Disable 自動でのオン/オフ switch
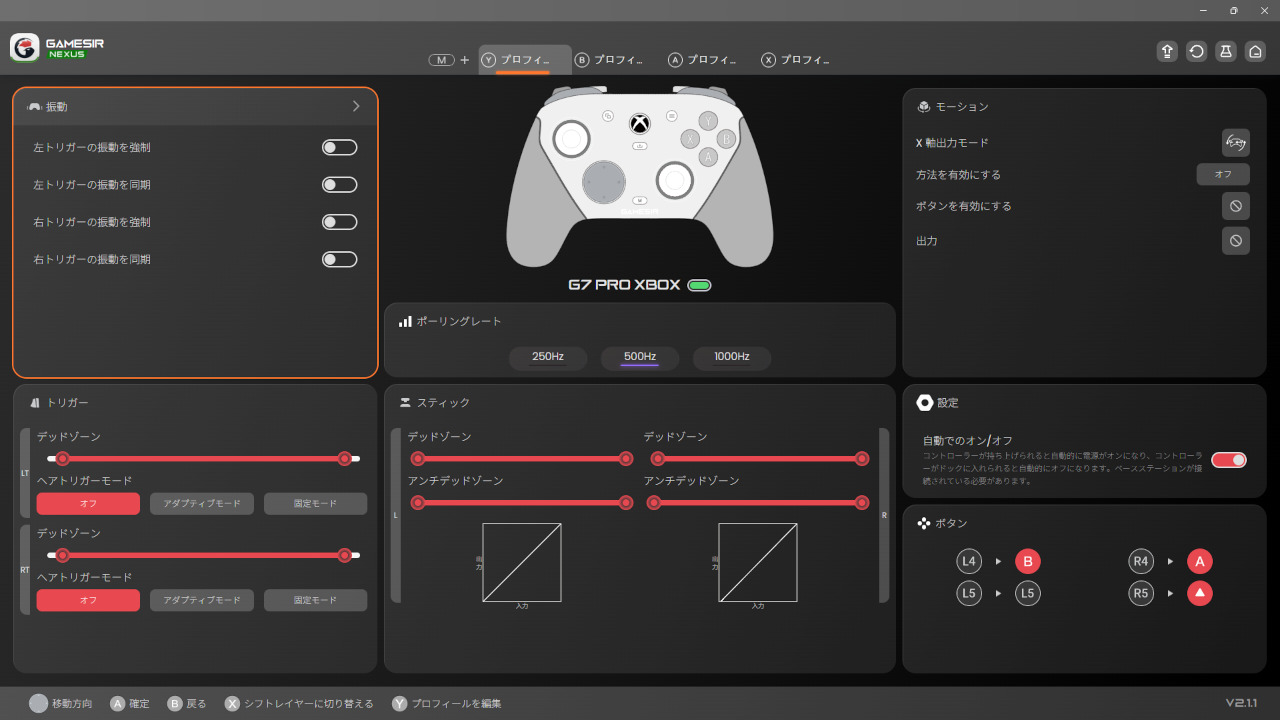 1229,460
